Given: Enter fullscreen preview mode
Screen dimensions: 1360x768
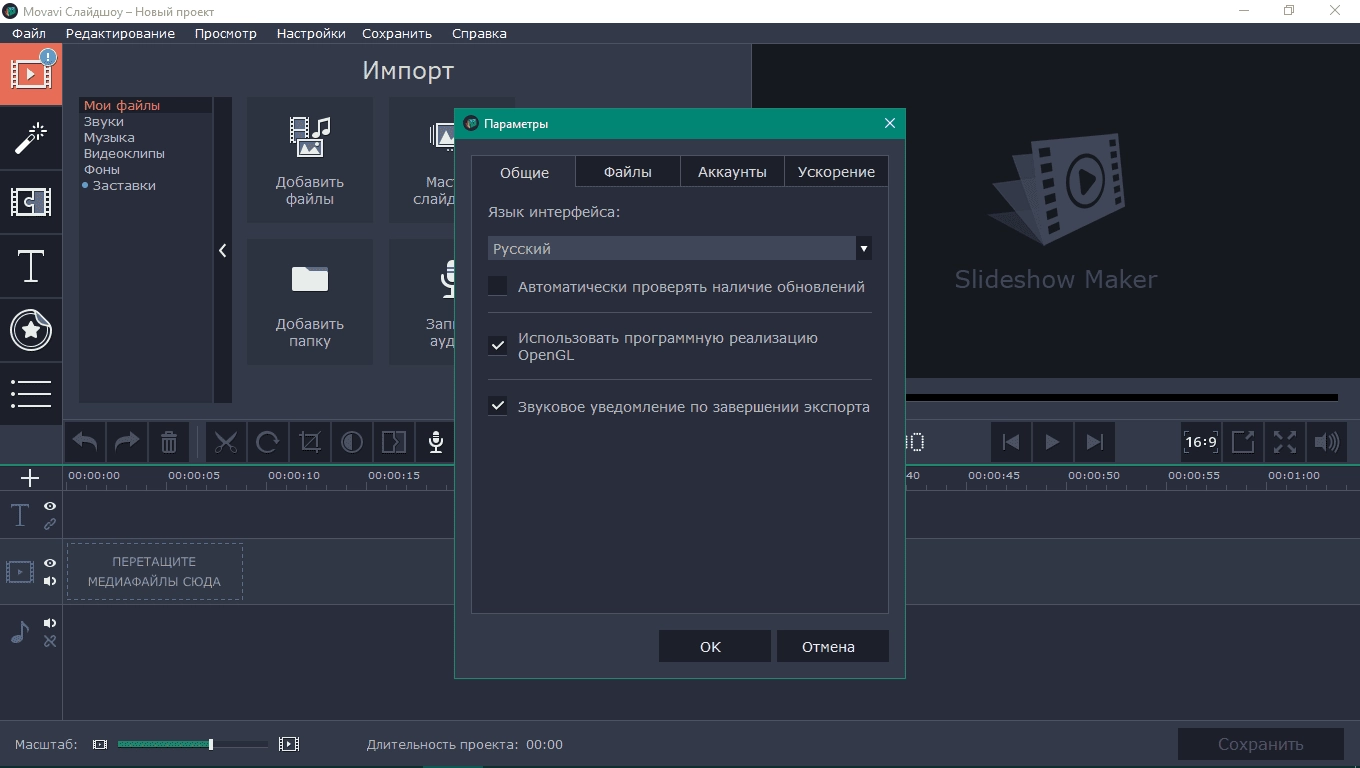Looking at the screenshot, I should coord(1285,442).
